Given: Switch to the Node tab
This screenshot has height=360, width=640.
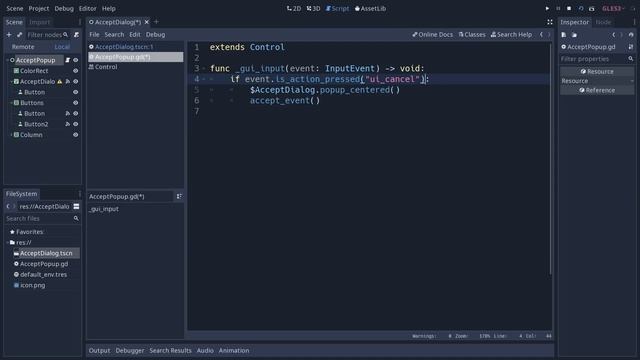Looking at the screenshot, I should pyautogui.click(x=603, y=22).
